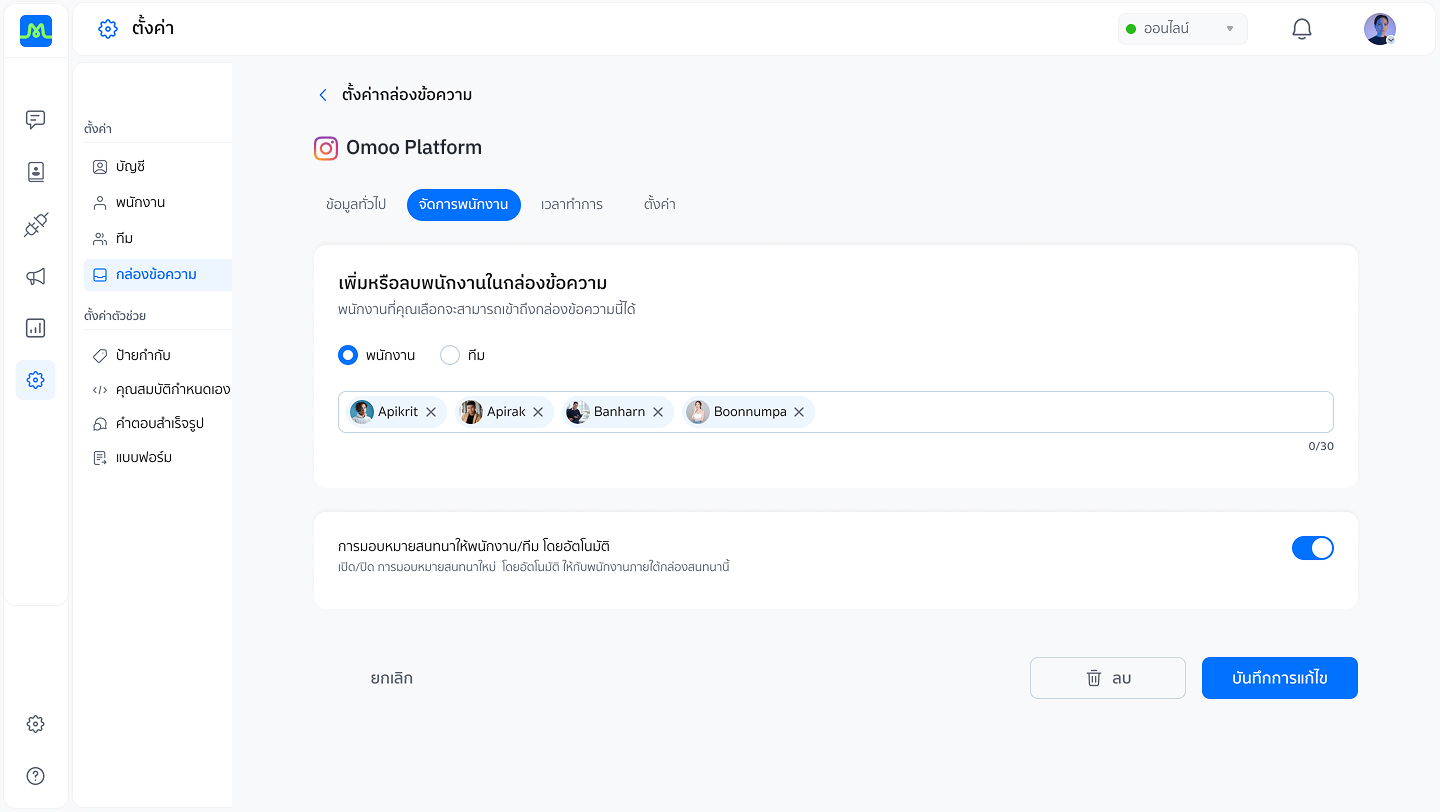The image size is (1440, 812).
Task: Open the user profile avatar menu
Action: click(1380, 29)
